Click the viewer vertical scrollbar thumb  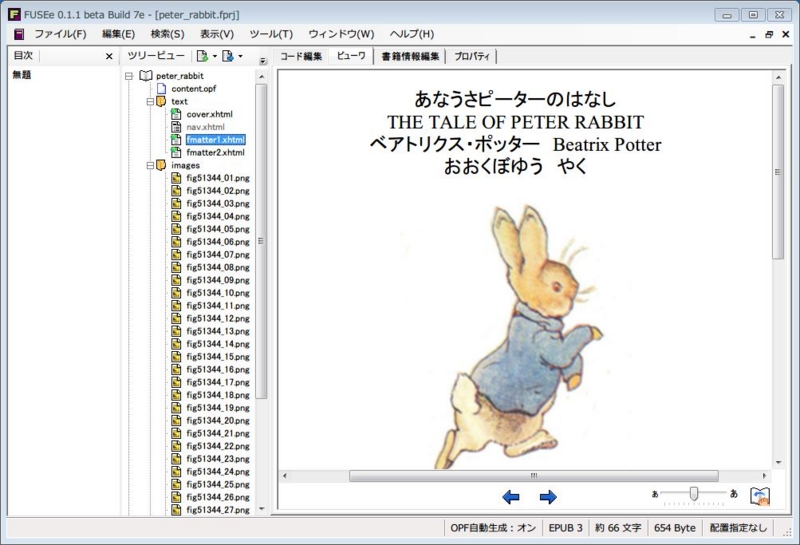[x=778, y=172]
